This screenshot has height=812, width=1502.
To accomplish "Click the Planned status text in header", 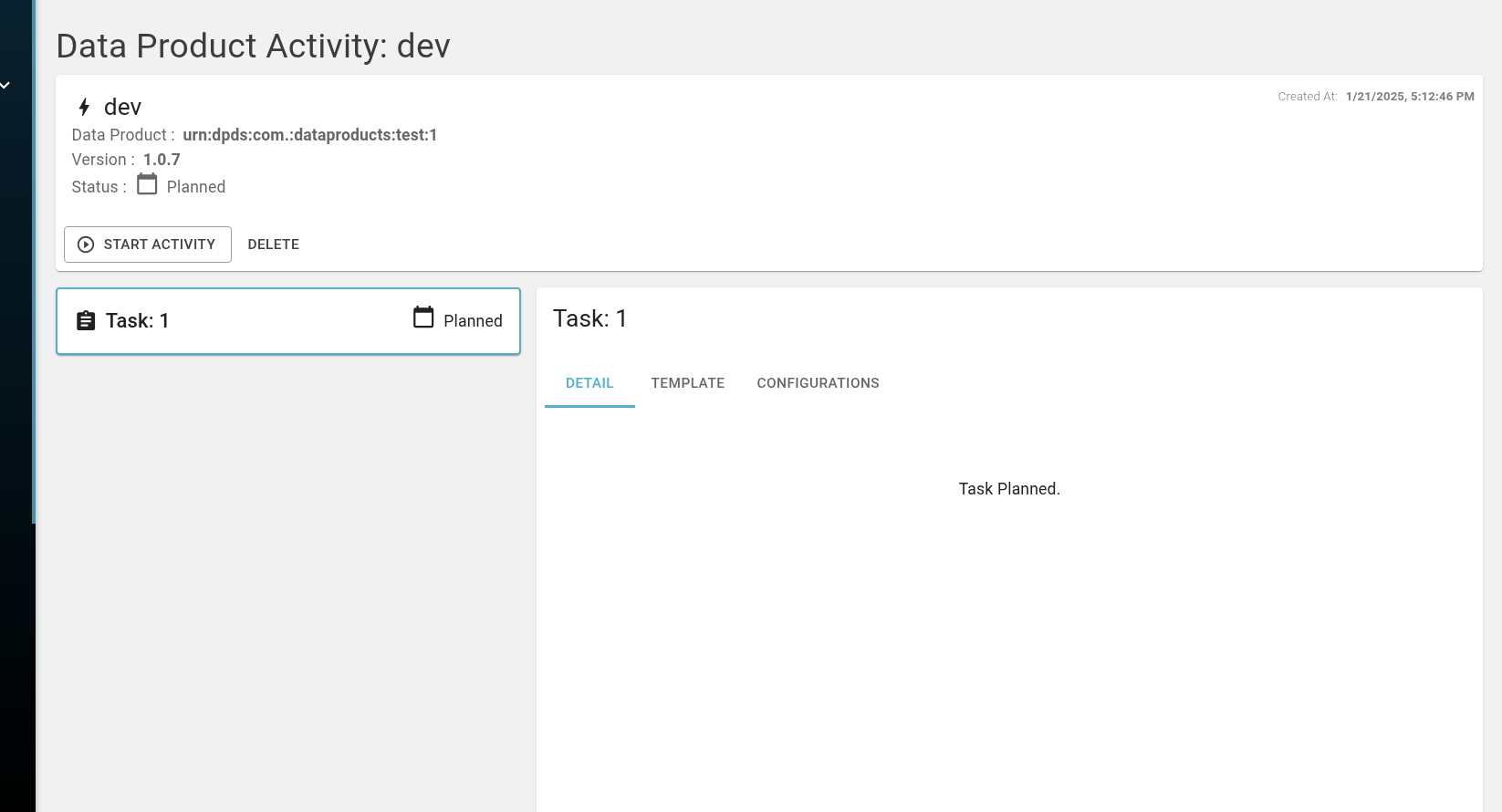I will pos(196,187).
